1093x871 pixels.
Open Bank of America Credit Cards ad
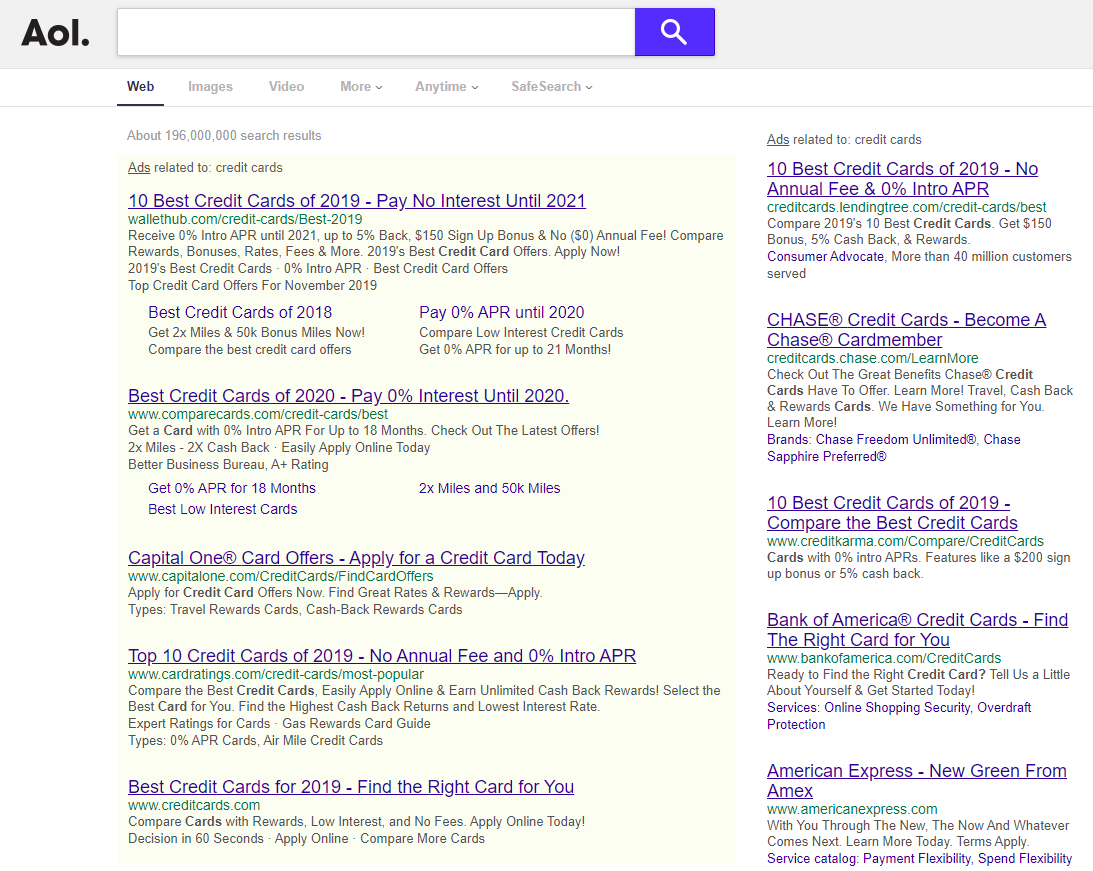point(916,629)
